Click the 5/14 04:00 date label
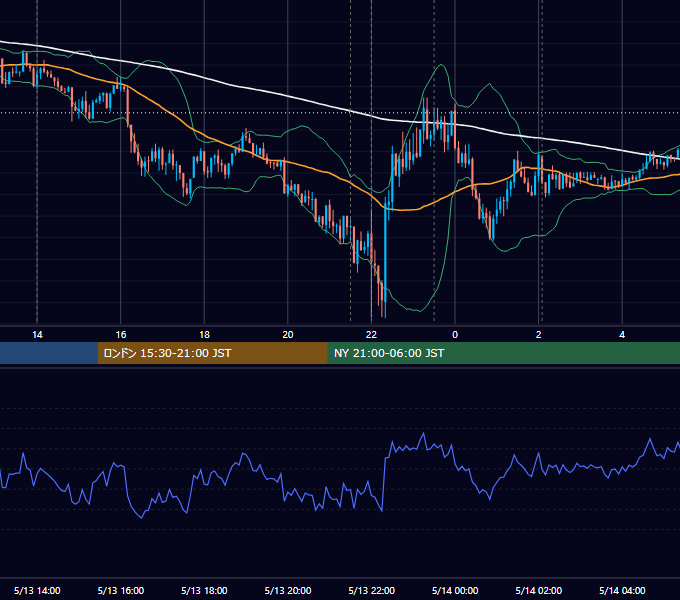The width and height of the screenshot is (680, 600). (x=622, y=590)
